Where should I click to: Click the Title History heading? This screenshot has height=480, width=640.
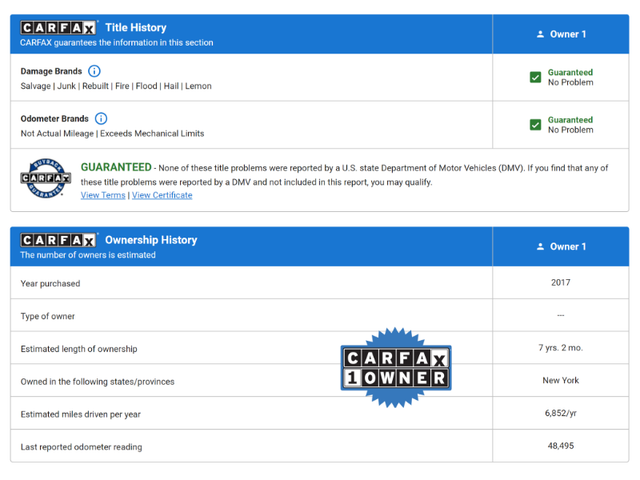(x=136, y=28)
